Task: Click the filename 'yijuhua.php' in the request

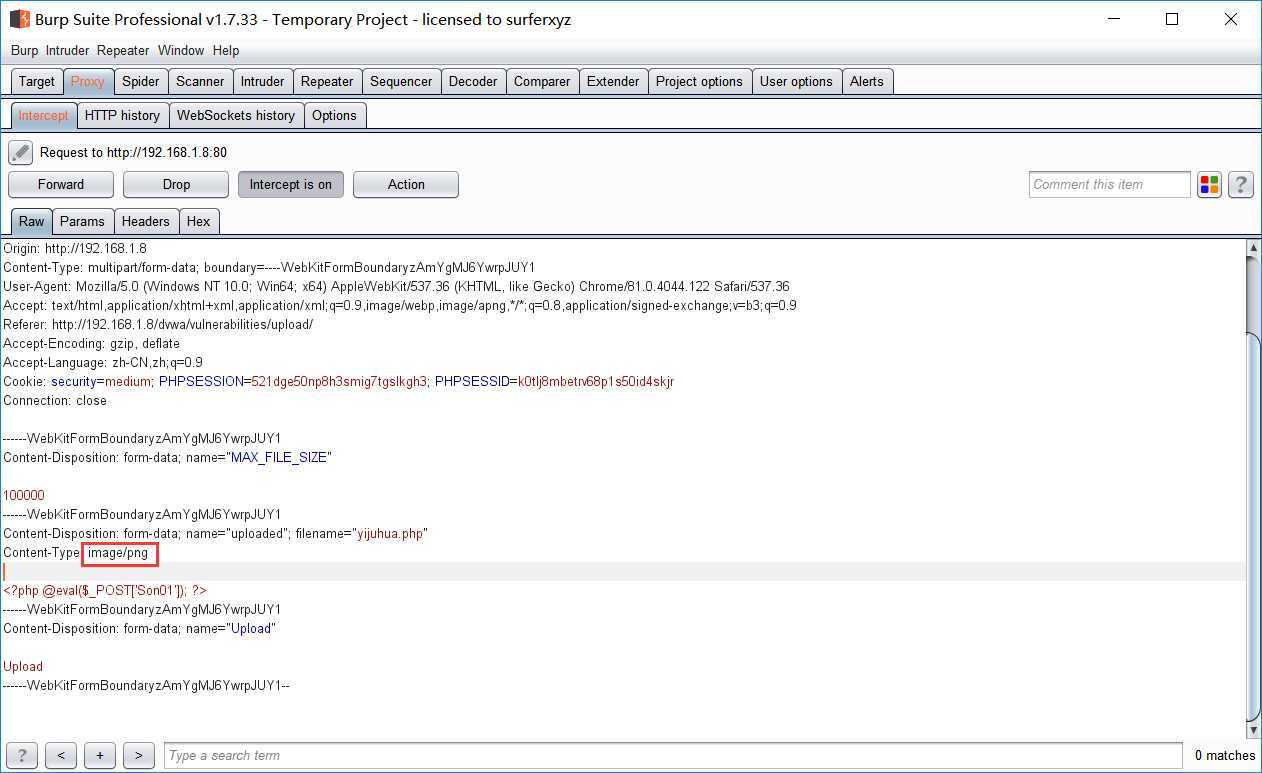Action: pos(390,533)
